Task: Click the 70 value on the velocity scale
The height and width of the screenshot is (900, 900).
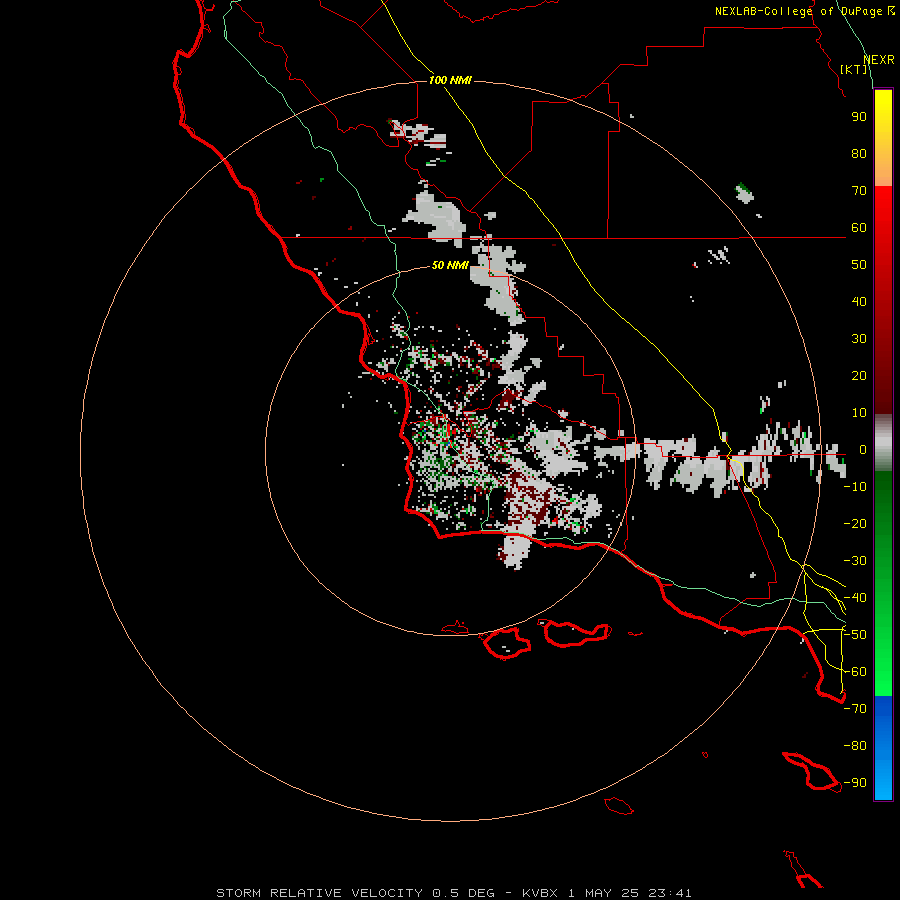Action: (x=859, y=191)
